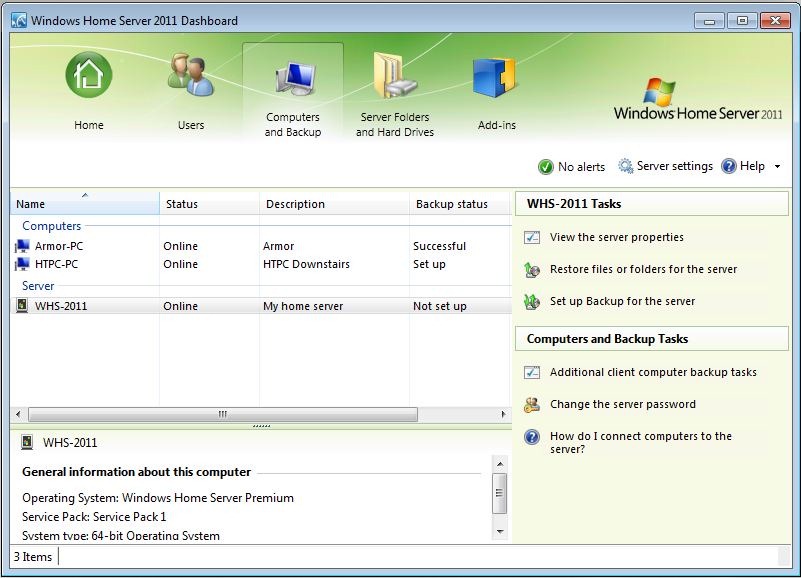Image resolution: width=801 pixels, height=578 pixels.
Task: Click the Successful backup status cell
Action: (x=439, y=246)
